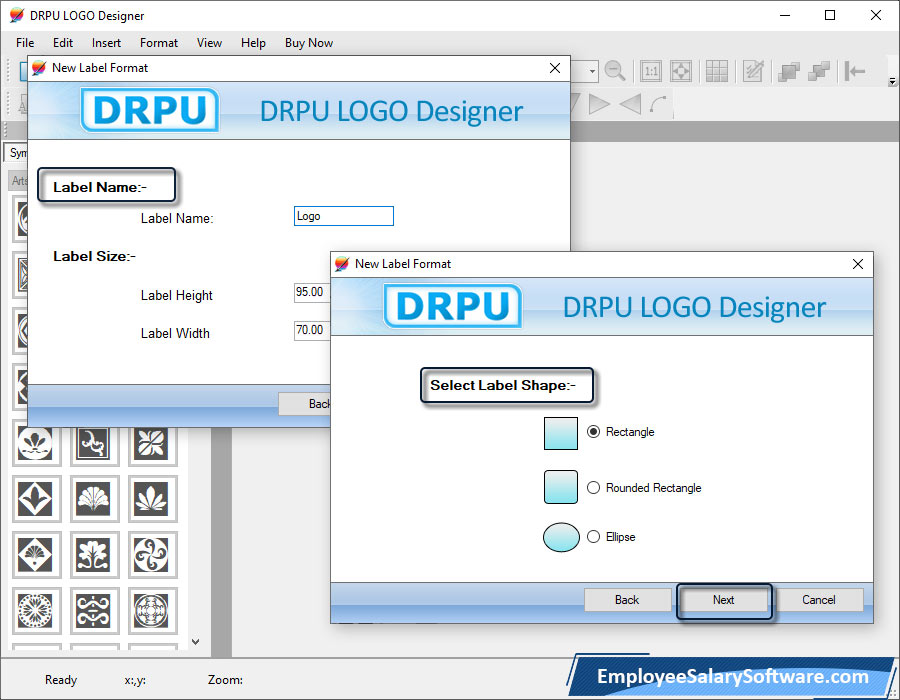Screen dimensions: 900x700
Task: Click the Label Name field containing Logo
Action: pos(344,216)
